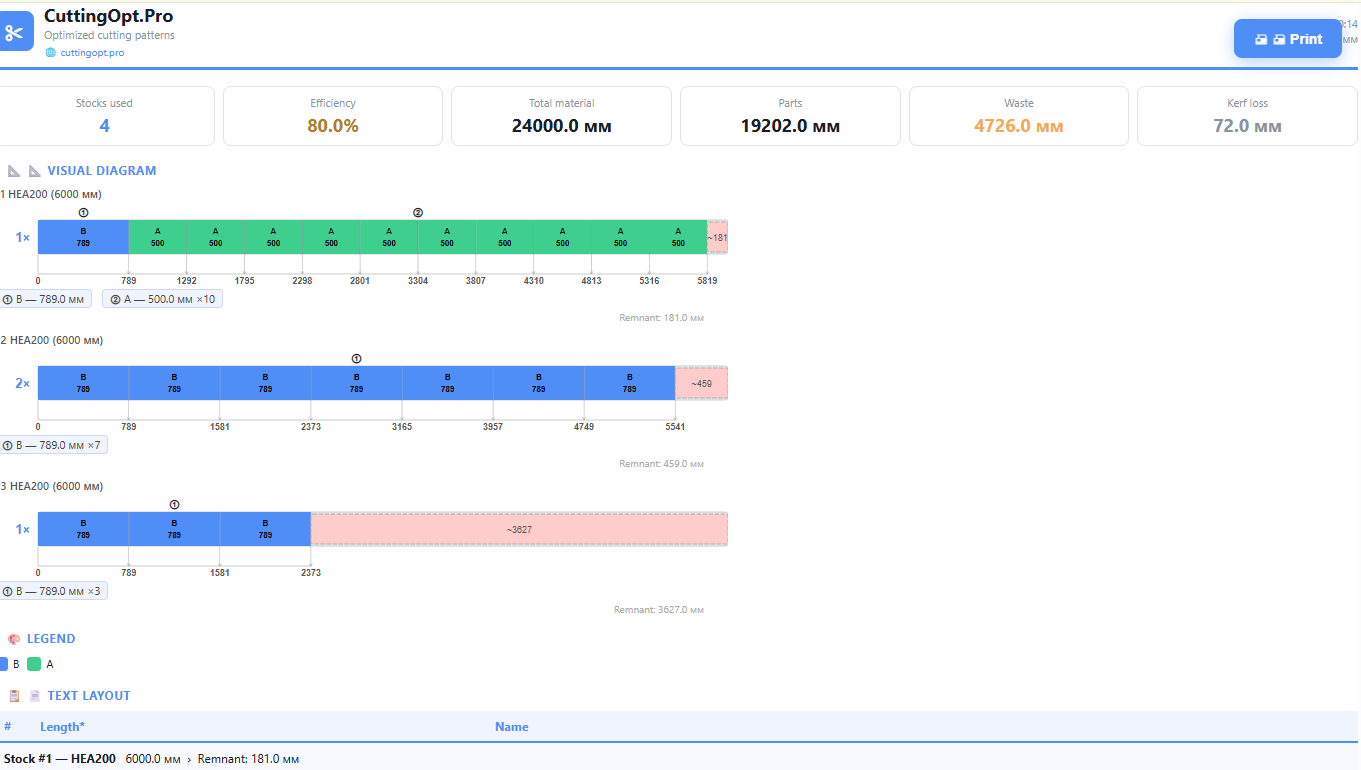Screen dimensions: 1361x770
Task: Click the scissors logo icon
Action: [x=15, y=32]
